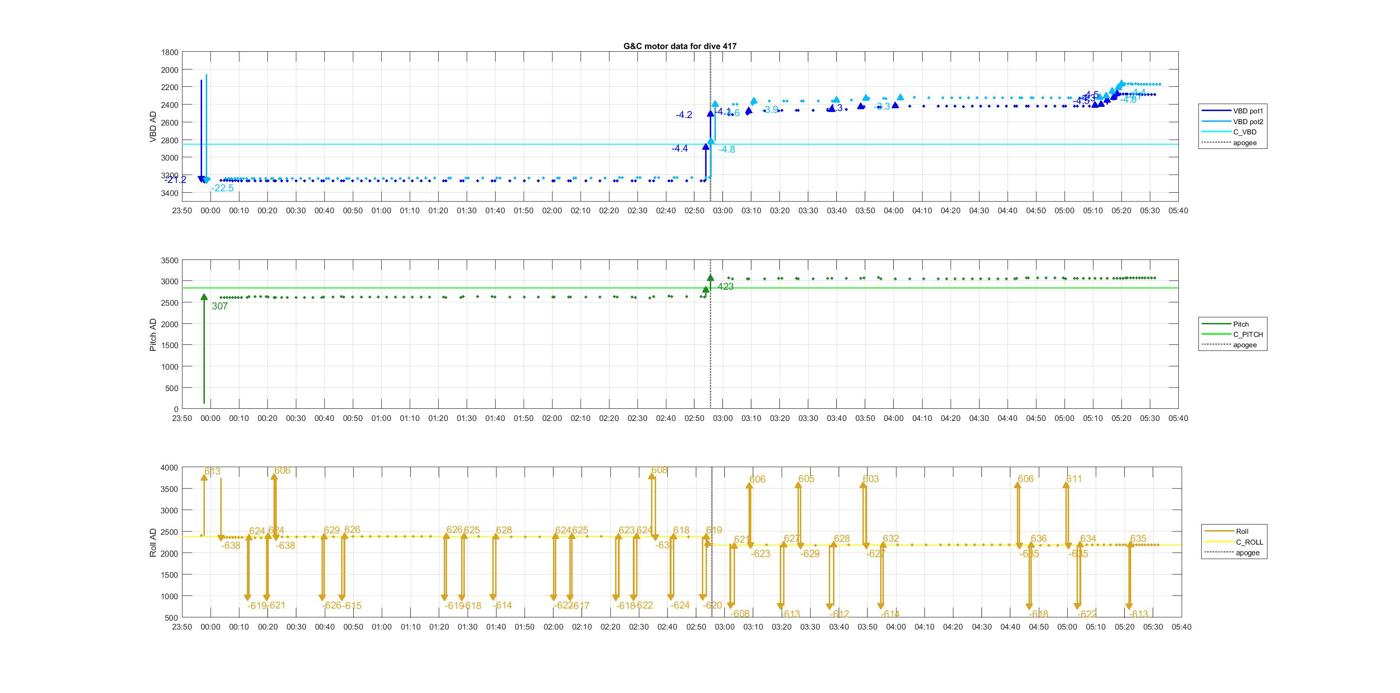Click the '-21.2' VBD data label
Screen dimensions: 1400x693
coord(176,180)
